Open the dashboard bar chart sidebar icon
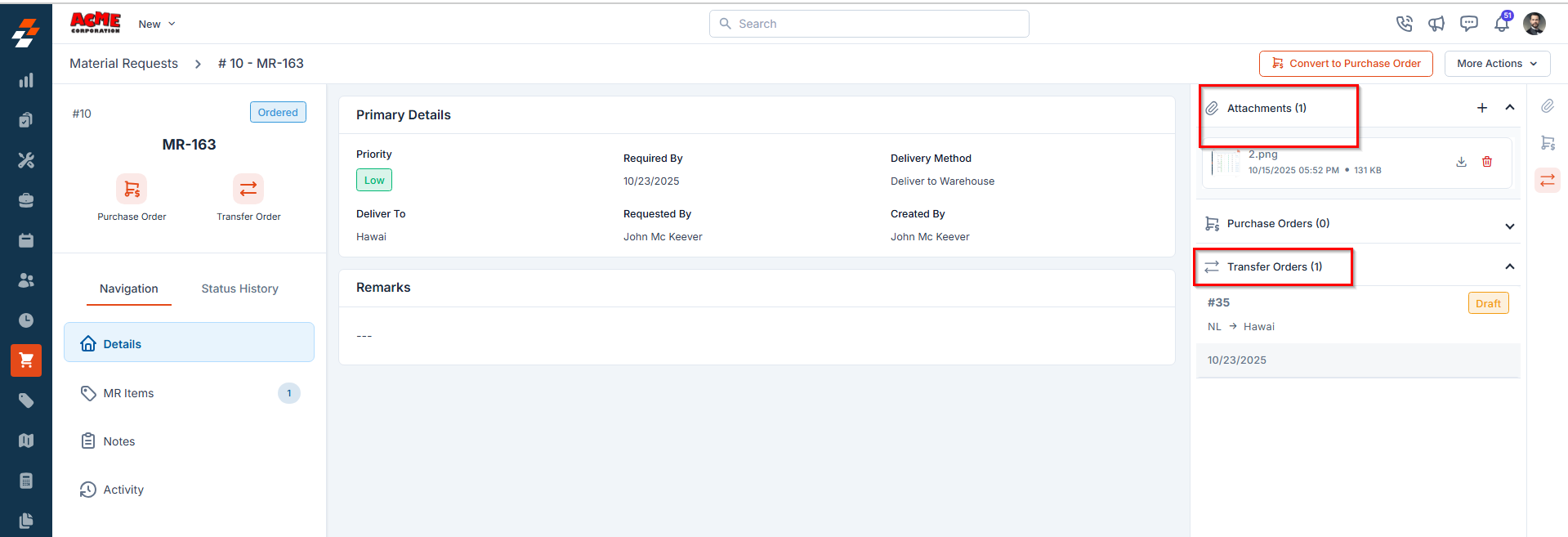 pyautogui.click(x=26, y=80)
